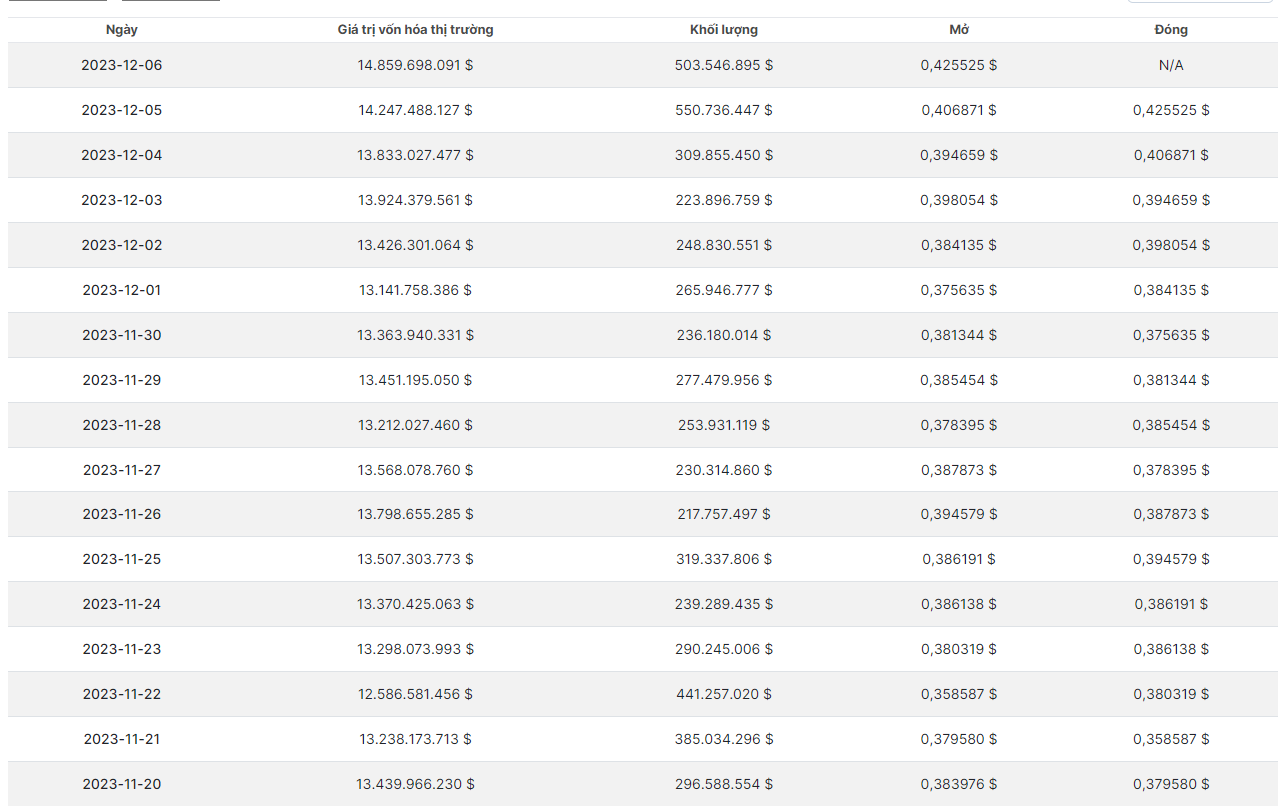
Task: Click the Mở column header
Action: coord(958,30)
